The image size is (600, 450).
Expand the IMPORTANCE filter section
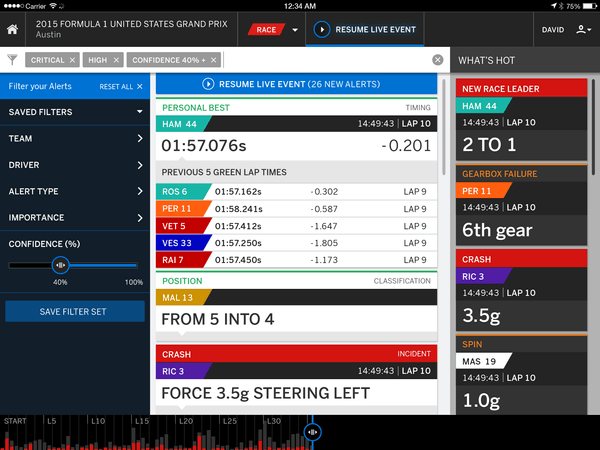coord(75,217)
